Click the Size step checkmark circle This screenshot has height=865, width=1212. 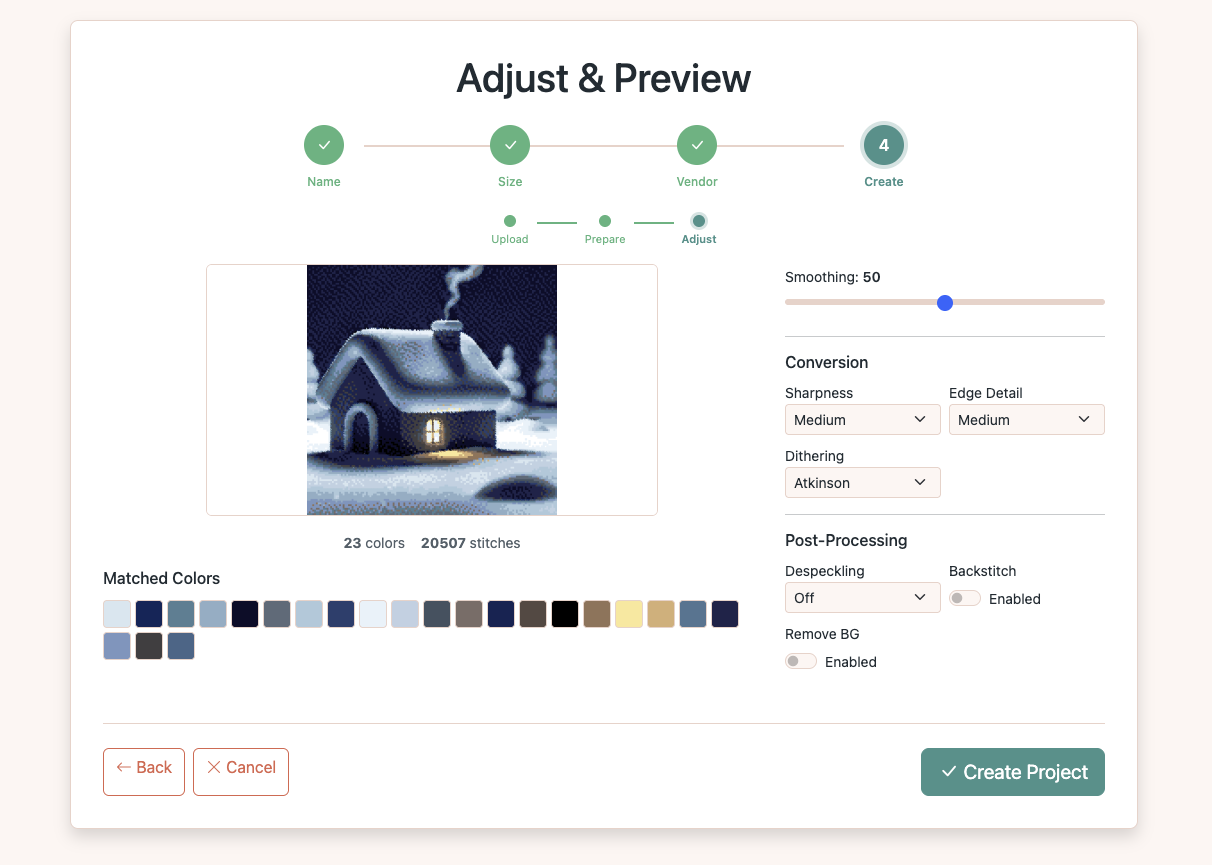tap(510, 145)
